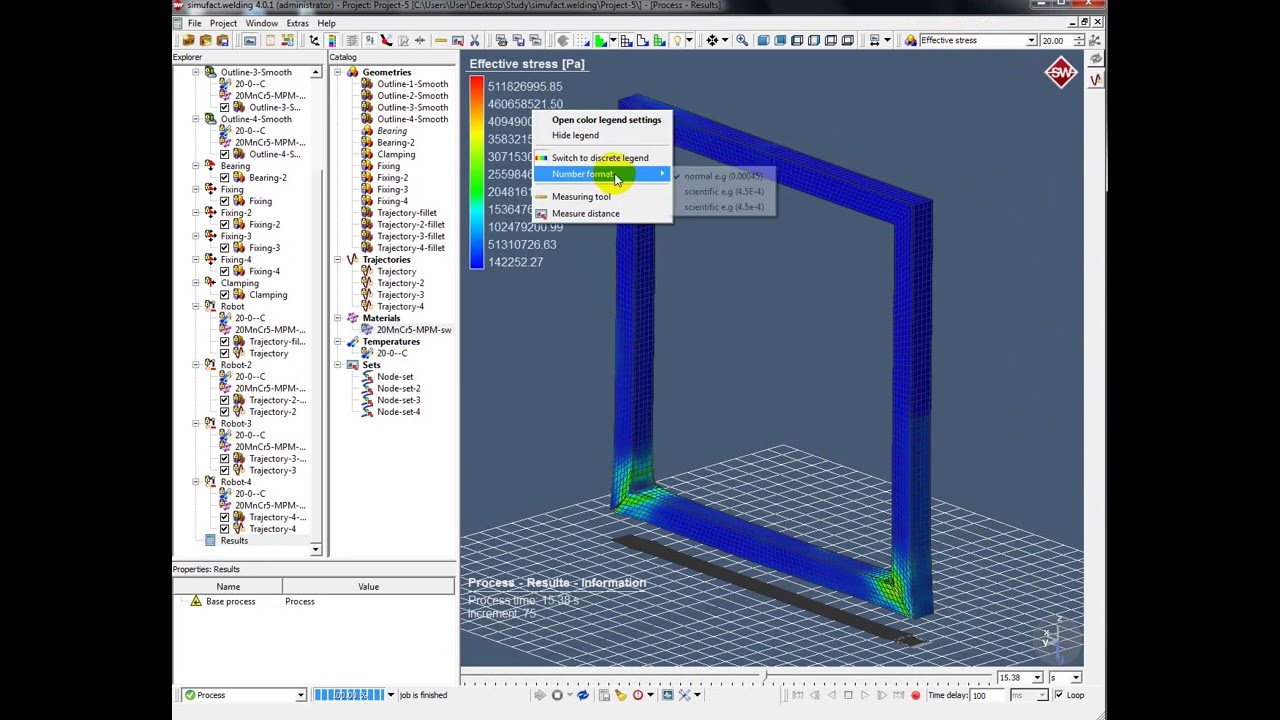Toggle the Outline-3-S... checkbox in Explorer
Image resolution: width=1280 pixels, height=720 pixels.
click(x=225, y=107)
